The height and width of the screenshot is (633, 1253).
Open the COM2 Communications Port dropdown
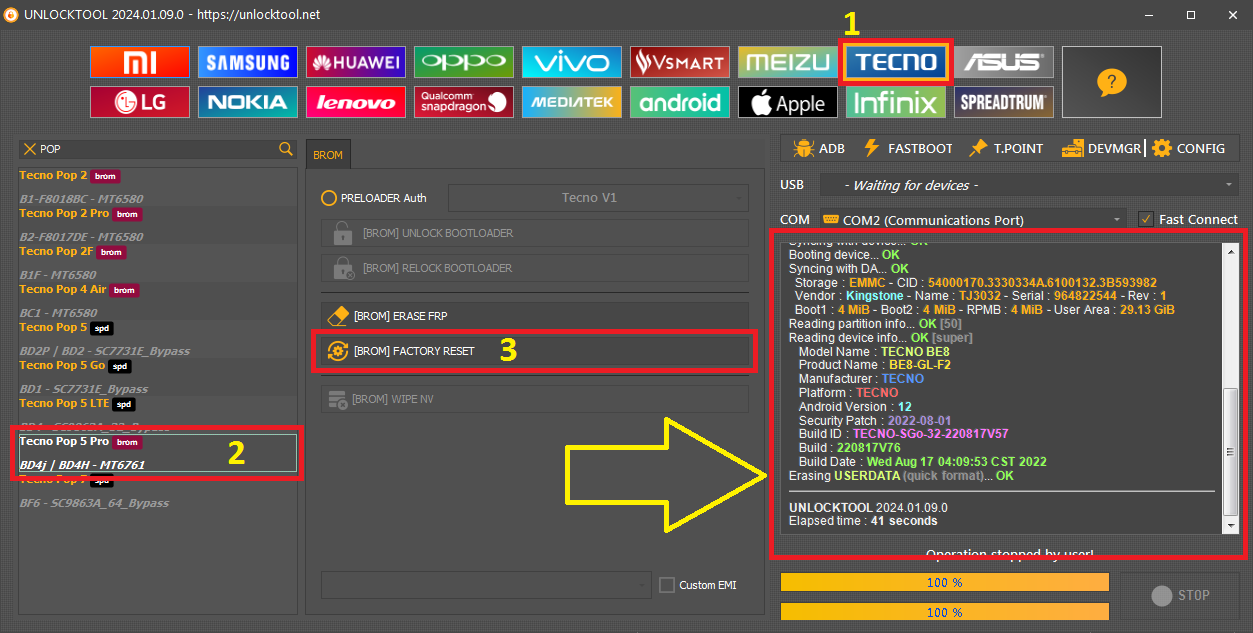tap(973, 219)
